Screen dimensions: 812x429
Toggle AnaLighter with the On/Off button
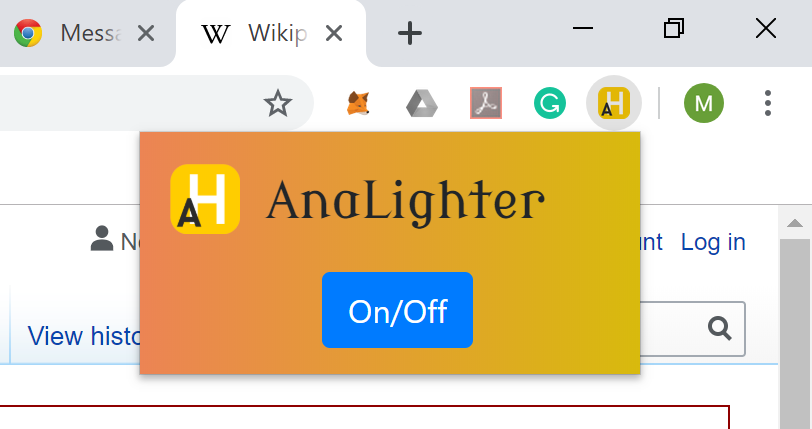[x=397, y=310]
